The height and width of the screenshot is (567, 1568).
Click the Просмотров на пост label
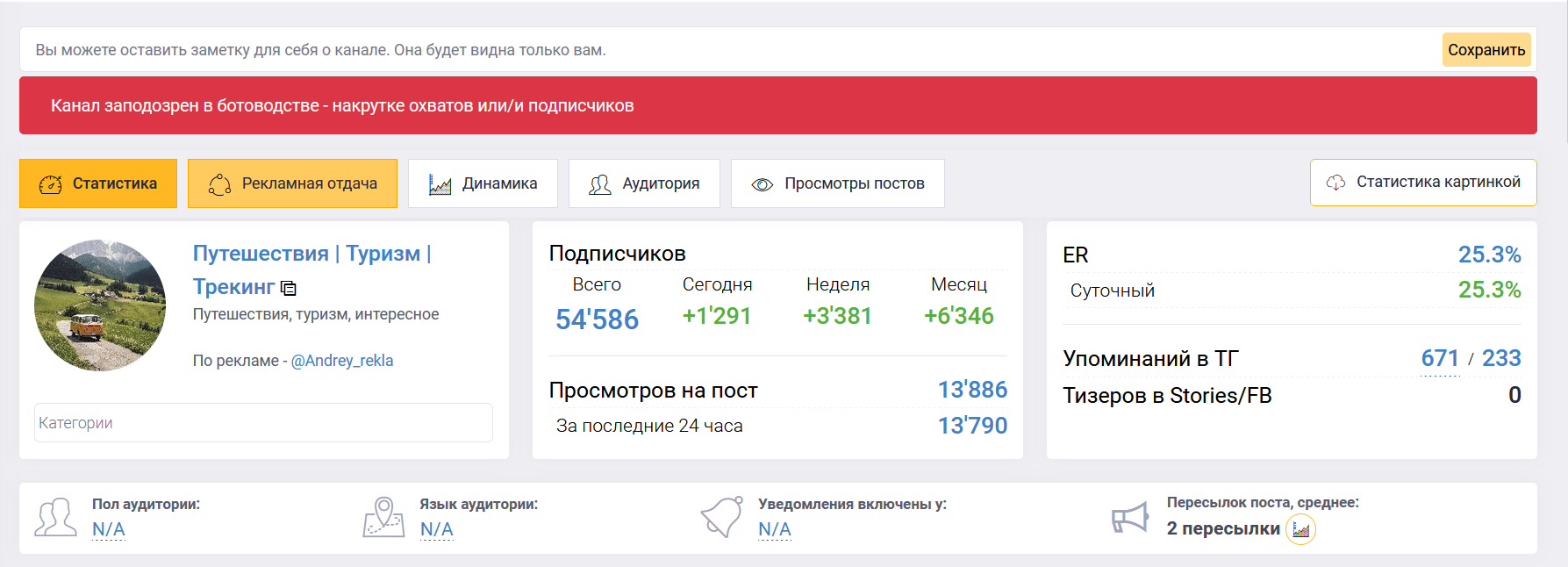tap(654, 391)
